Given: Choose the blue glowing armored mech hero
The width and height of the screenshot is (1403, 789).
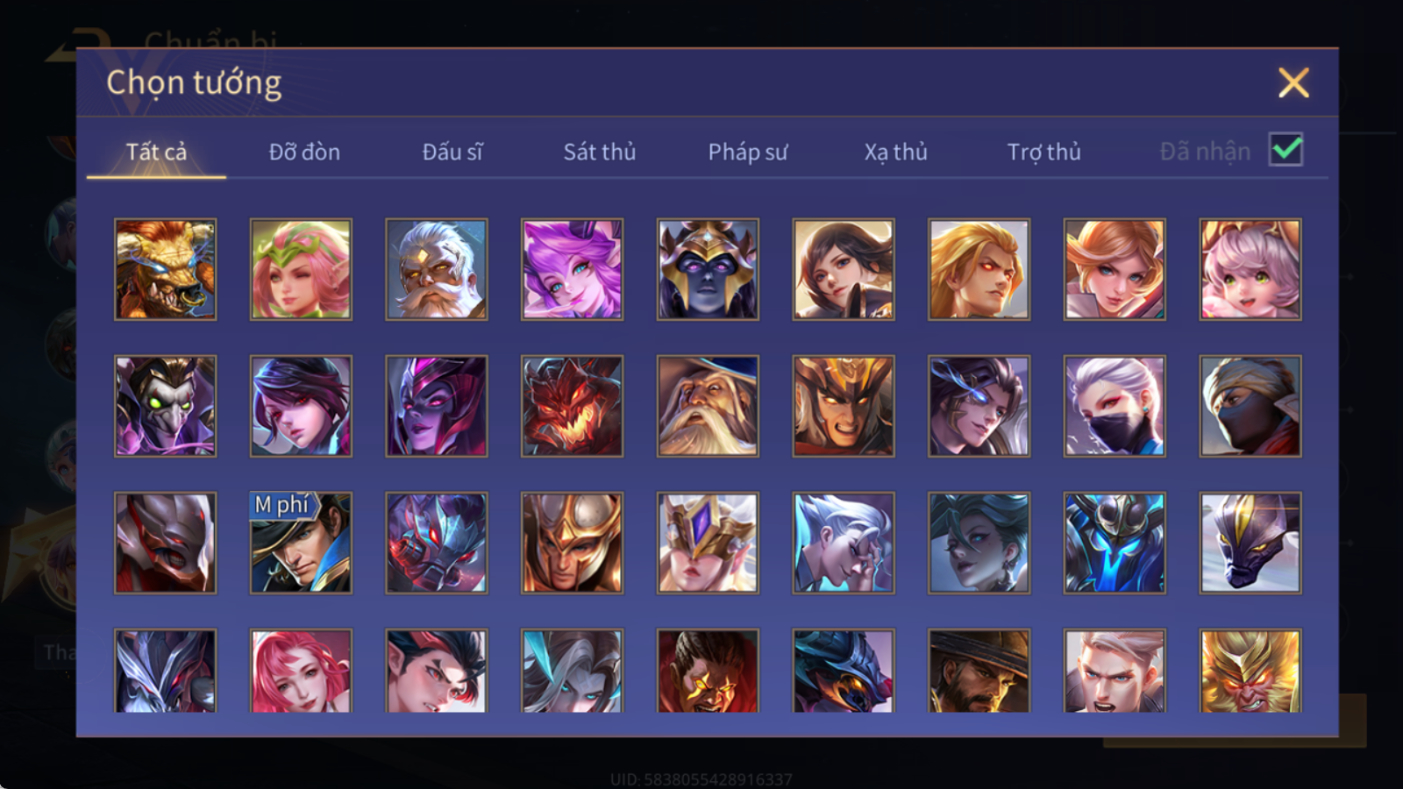Looking at the screenshot, I should pos(1115,543).
